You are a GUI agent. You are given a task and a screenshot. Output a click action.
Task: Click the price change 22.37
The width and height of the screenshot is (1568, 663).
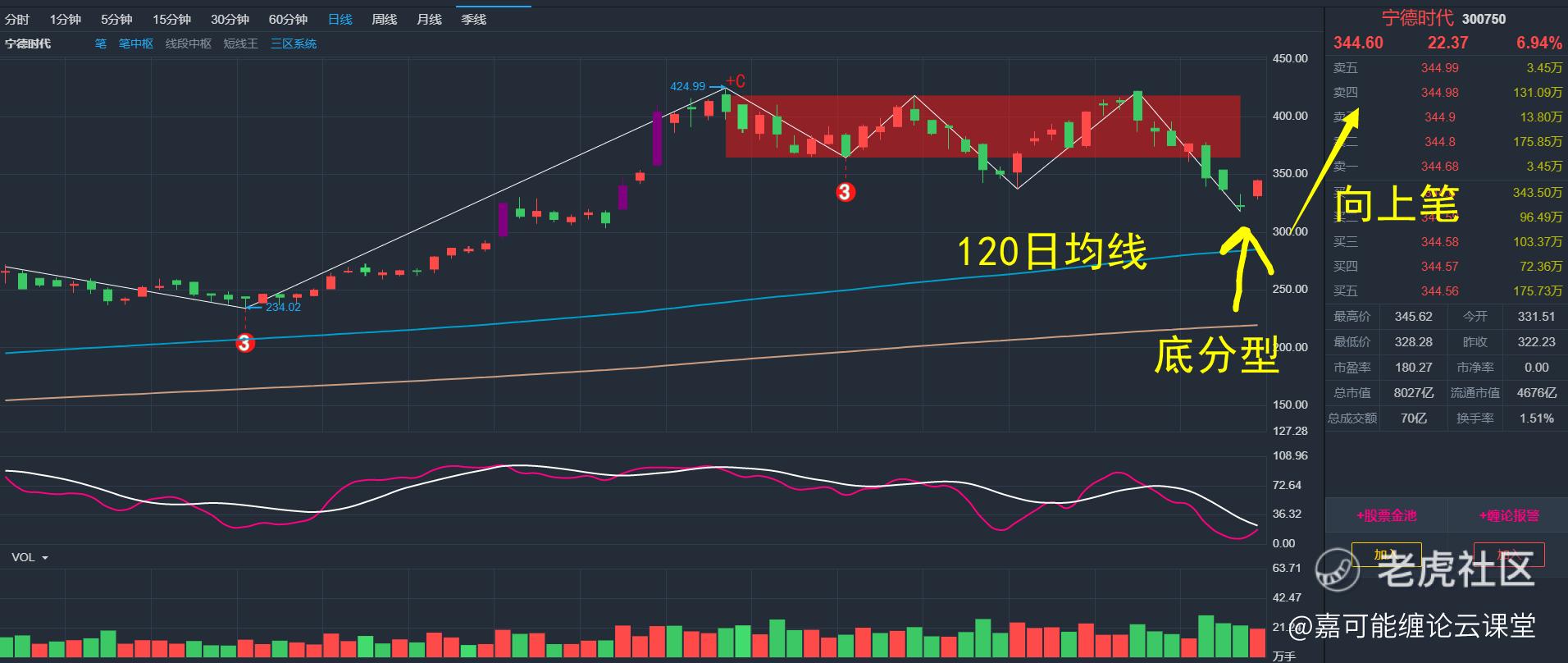tap(1447, 43)
